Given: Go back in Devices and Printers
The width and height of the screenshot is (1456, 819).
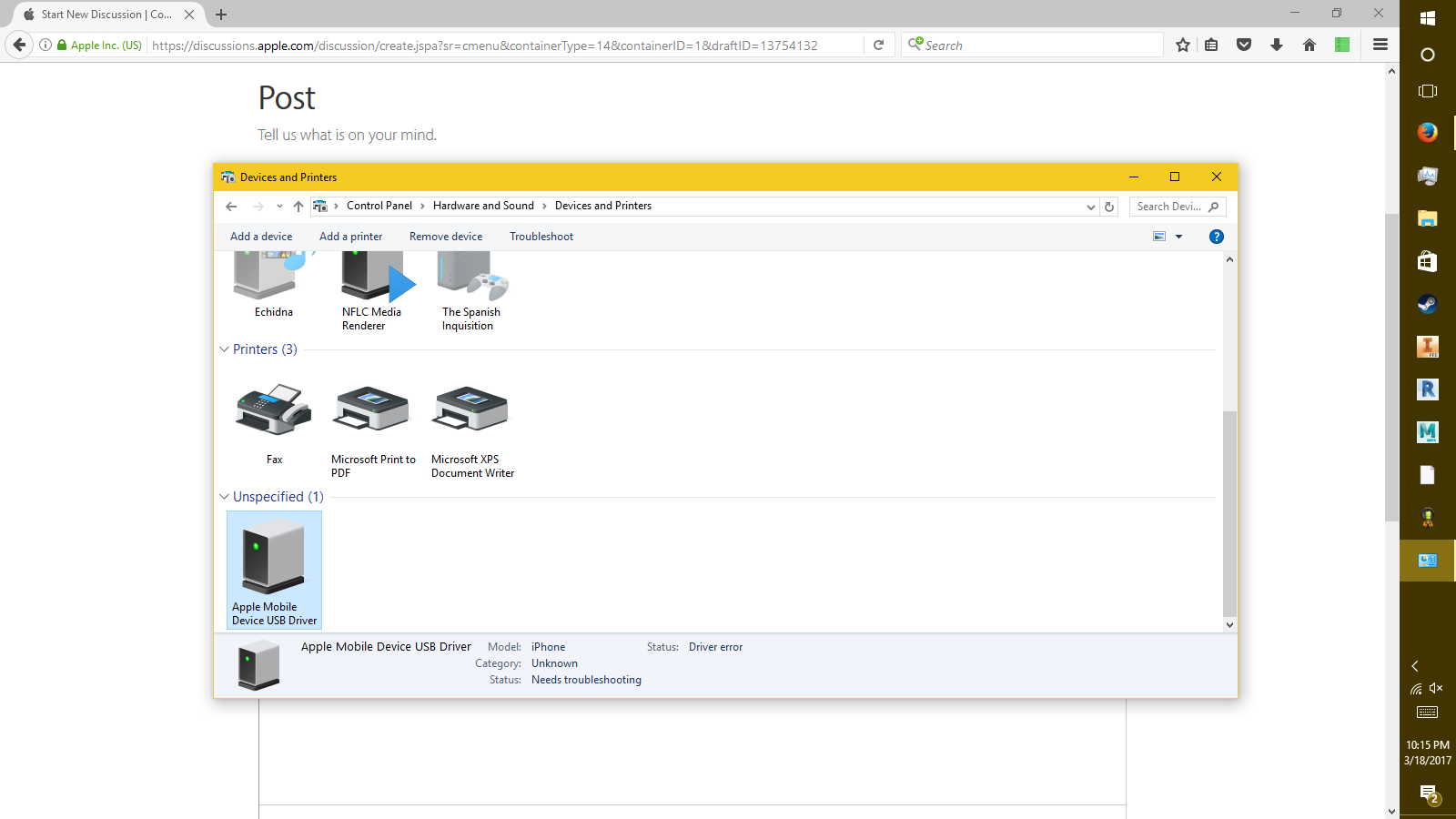Looking at the screenshot, I should tap(231, 207).
